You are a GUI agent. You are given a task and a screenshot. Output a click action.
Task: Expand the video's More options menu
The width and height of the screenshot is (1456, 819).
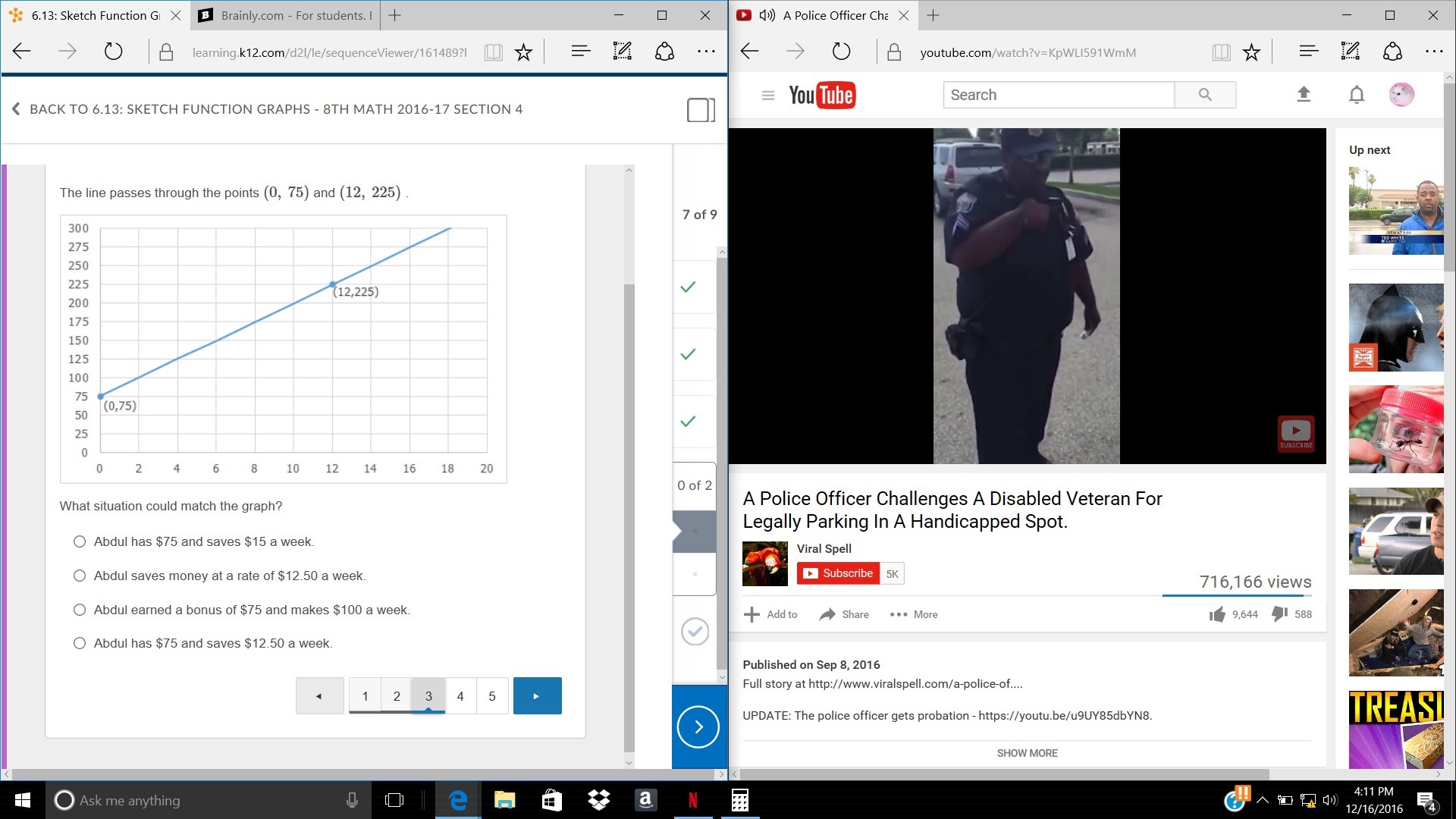pyautogui.click(x=914, y=614)
